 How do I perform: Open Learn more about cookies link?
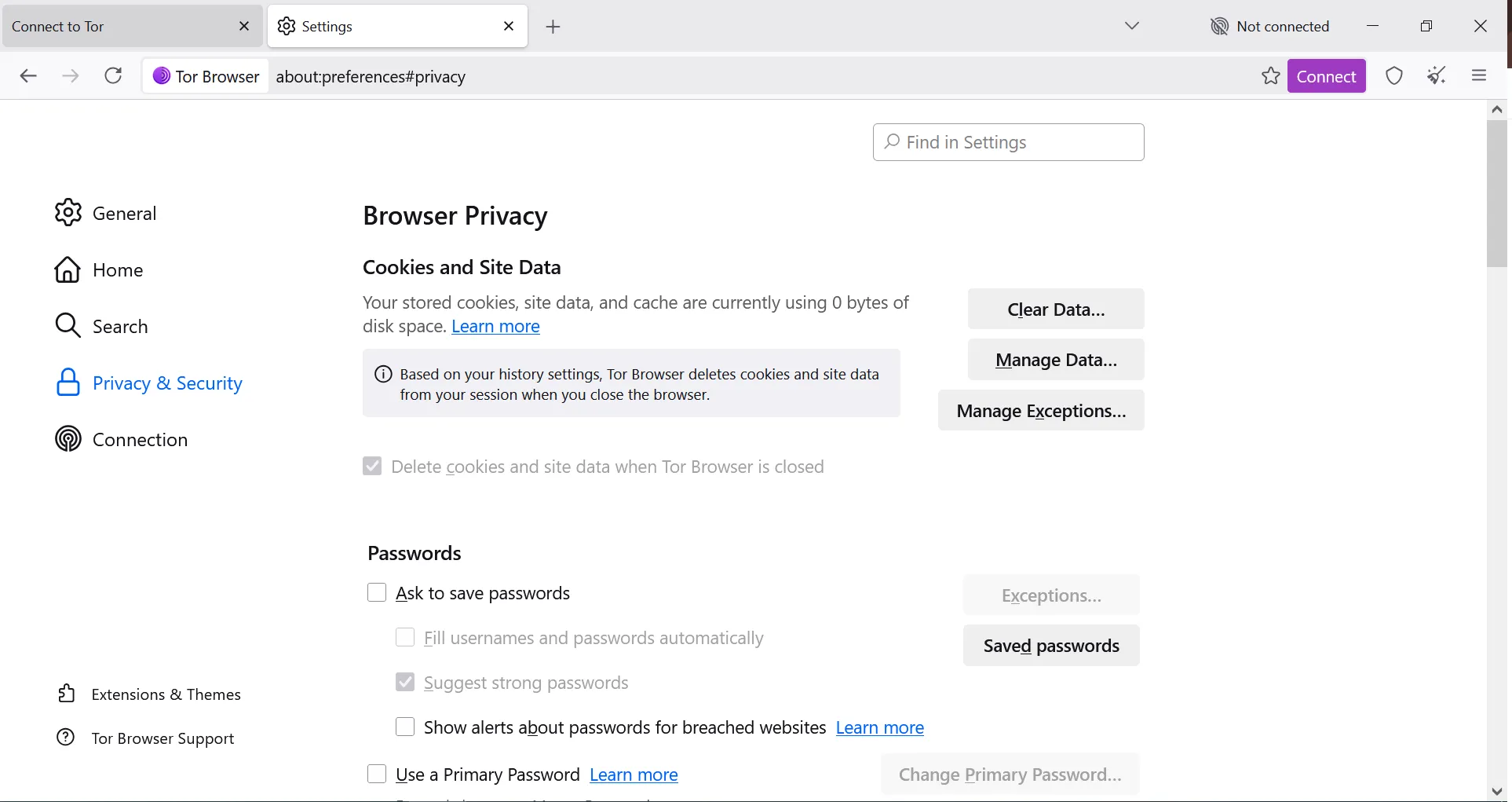coord(495,326)
